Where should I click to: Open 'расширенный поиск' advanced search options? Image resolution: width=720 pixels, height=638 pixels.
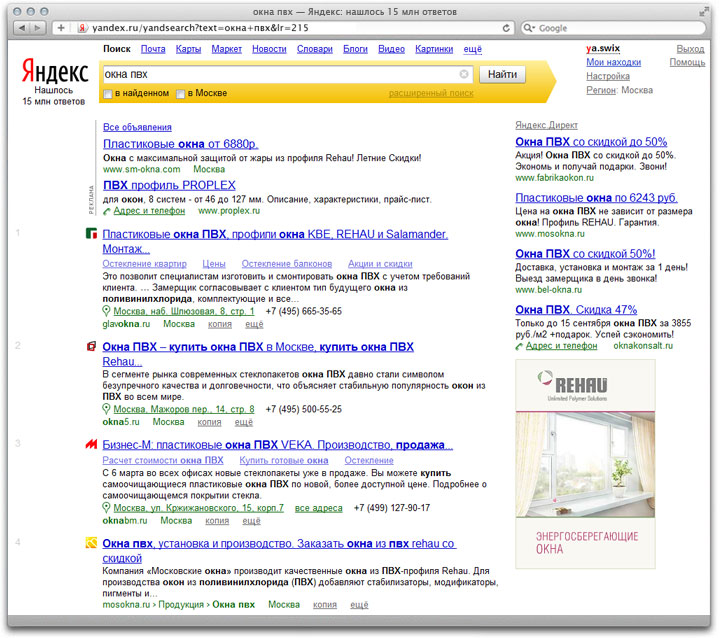431,93
